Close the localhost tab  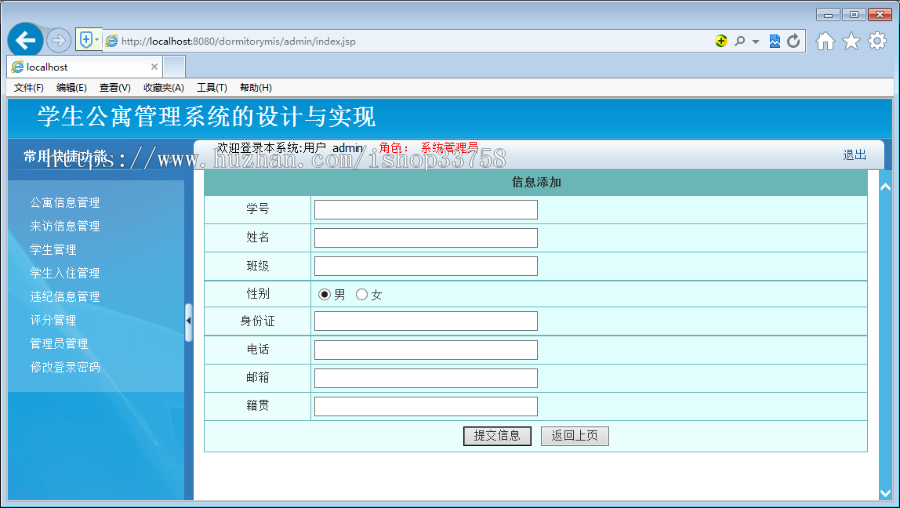pyautogui.click(x=154, y=67)
